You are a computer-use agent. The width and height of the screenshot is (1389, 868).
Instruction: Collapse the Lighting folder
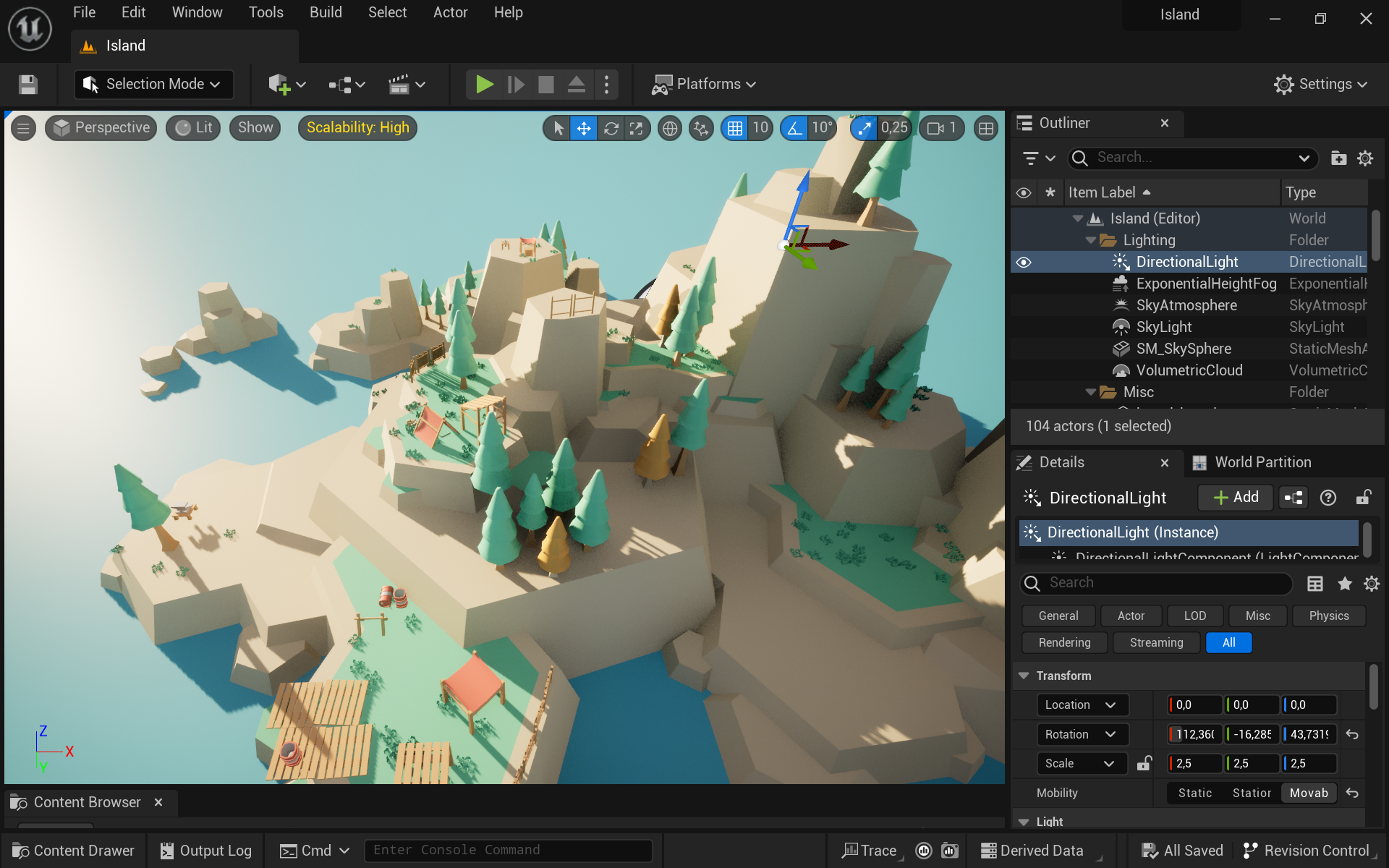point(1091,240)
